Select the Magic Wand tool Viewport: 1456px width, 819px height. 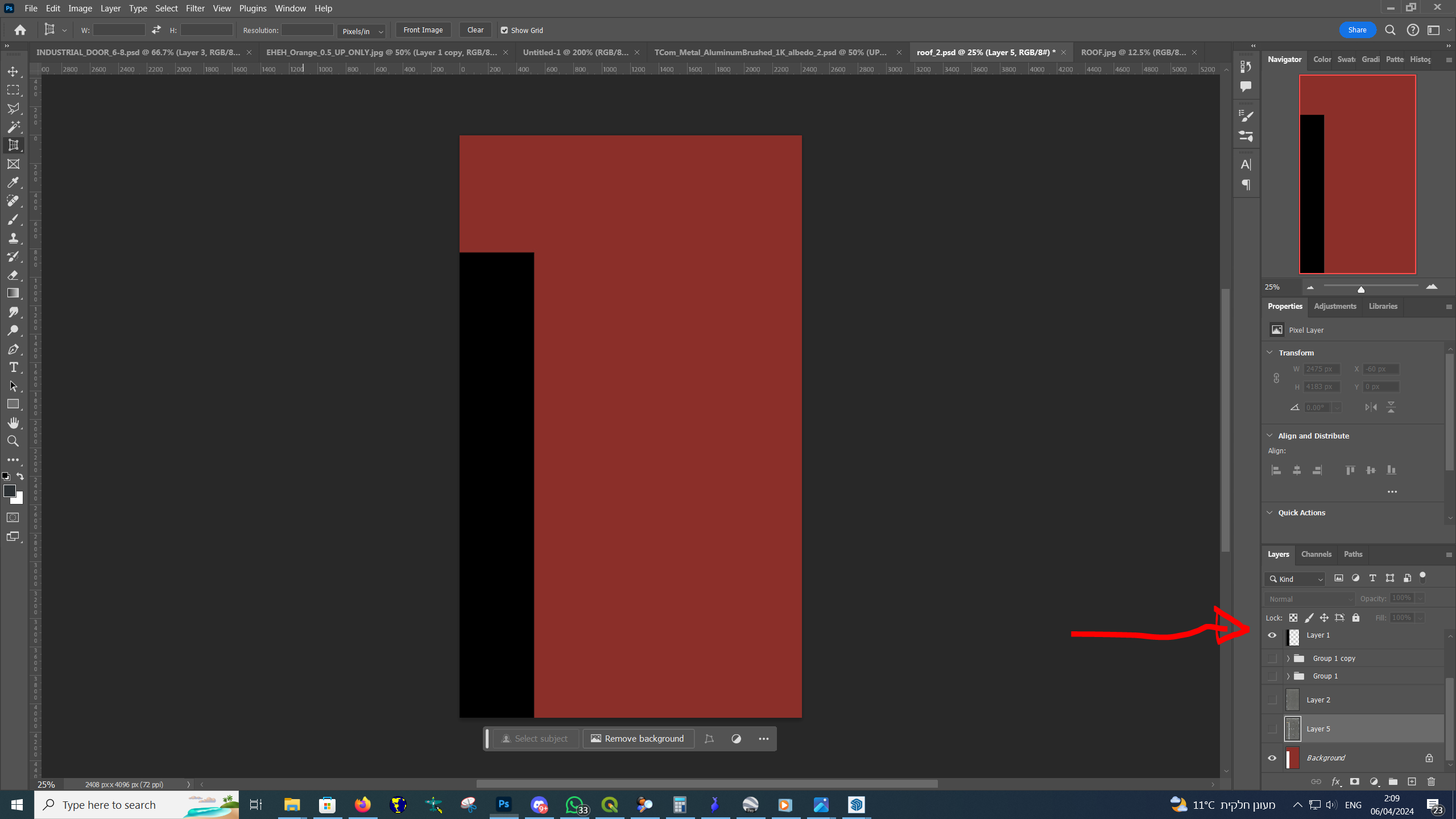(x=13, y=127)
